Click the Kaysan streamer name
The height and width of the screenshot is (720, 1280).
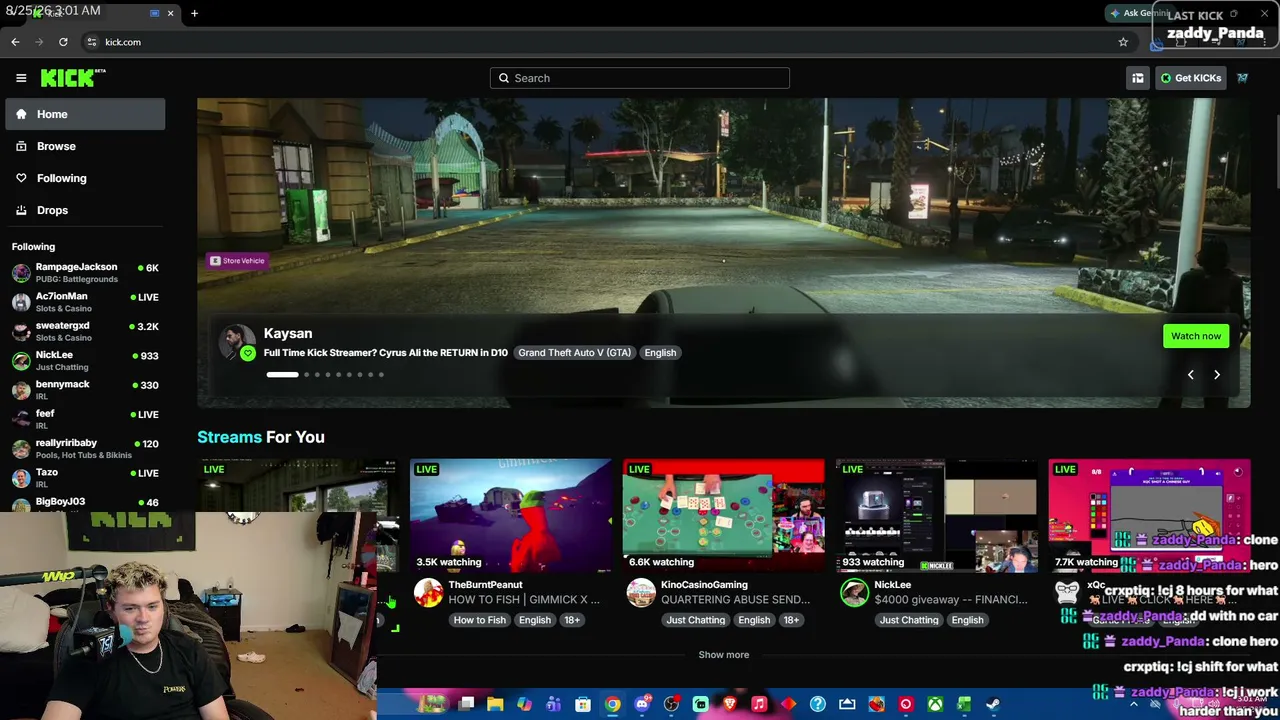[288, 333]
